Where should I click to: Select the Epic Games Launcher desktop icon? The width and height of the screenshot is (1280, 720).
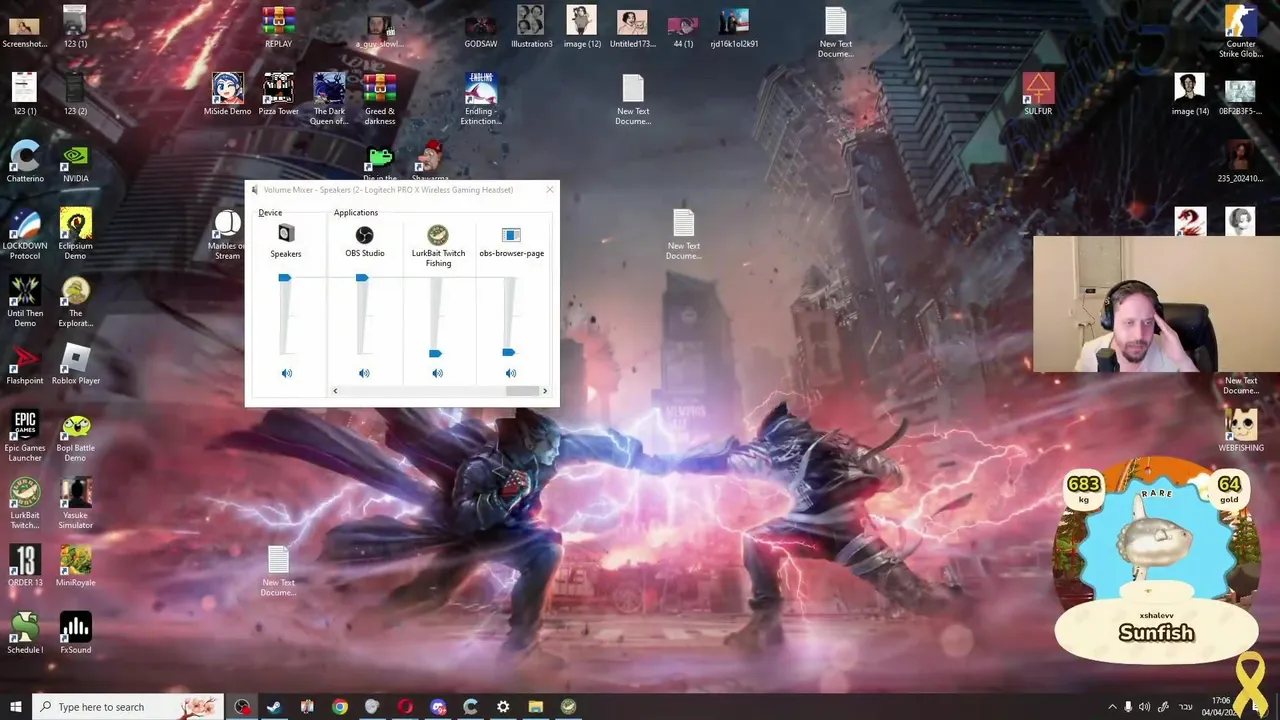(x=25, y=436)
